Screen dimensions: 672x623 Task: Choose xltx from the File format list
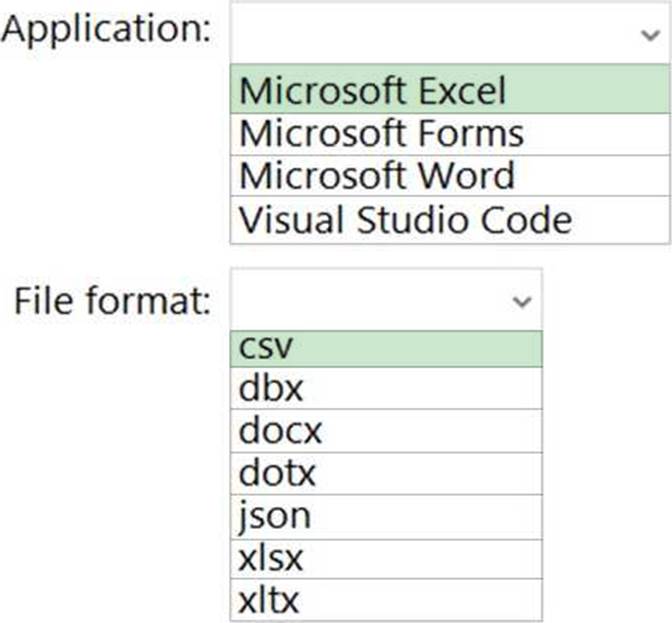(386, 600)
